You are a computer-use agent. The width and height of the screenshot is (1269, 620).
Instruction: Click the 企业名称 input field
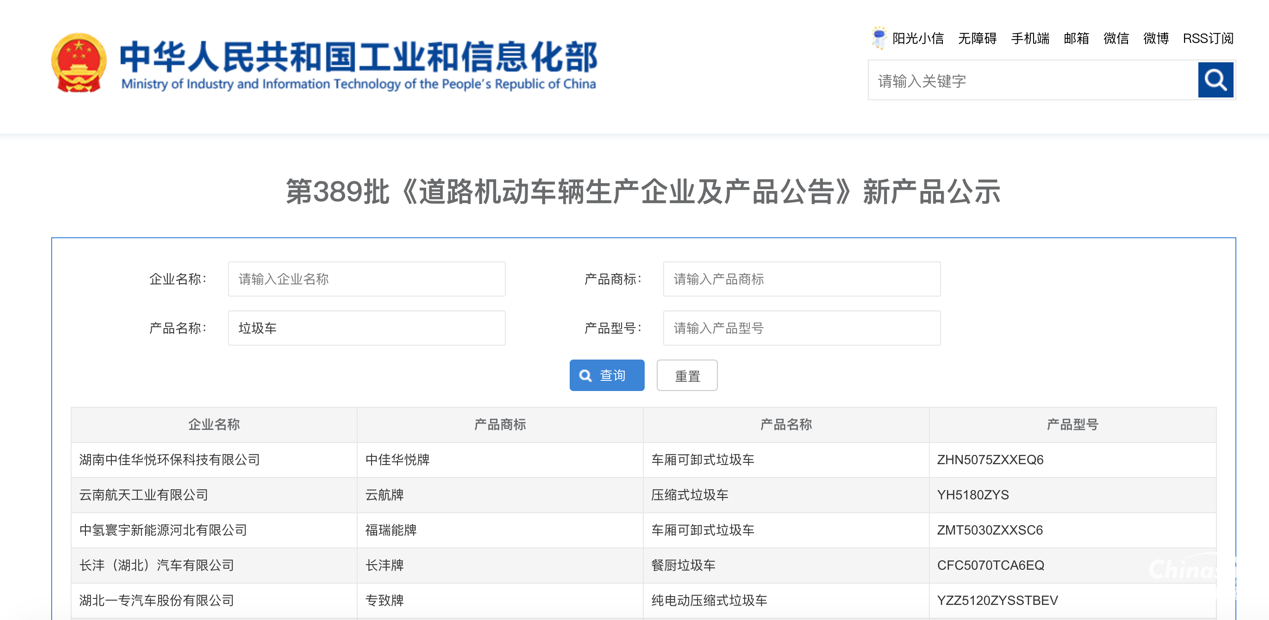click(x=366, y=279)
